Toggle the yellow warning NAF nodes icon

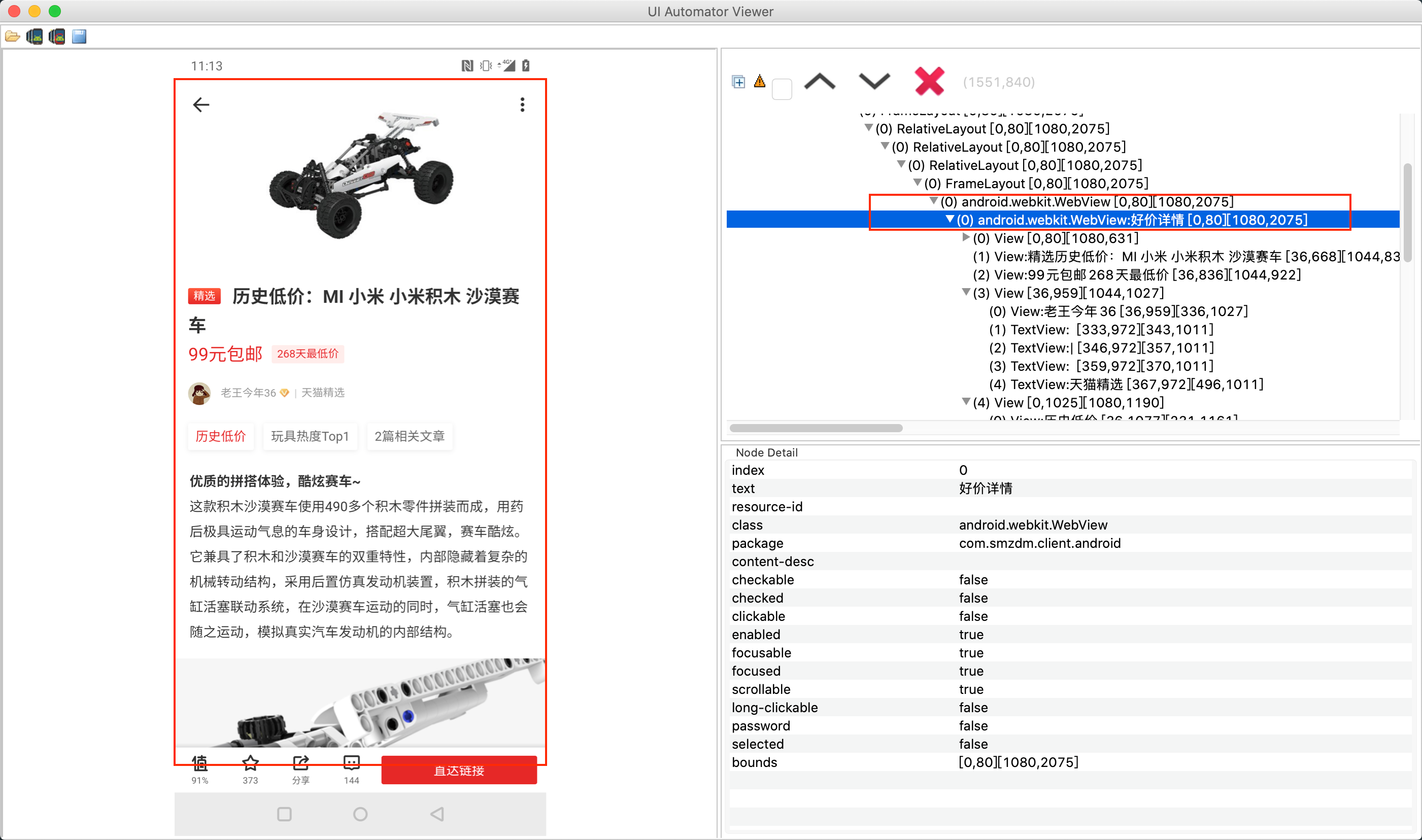click(x=760, y=82)
